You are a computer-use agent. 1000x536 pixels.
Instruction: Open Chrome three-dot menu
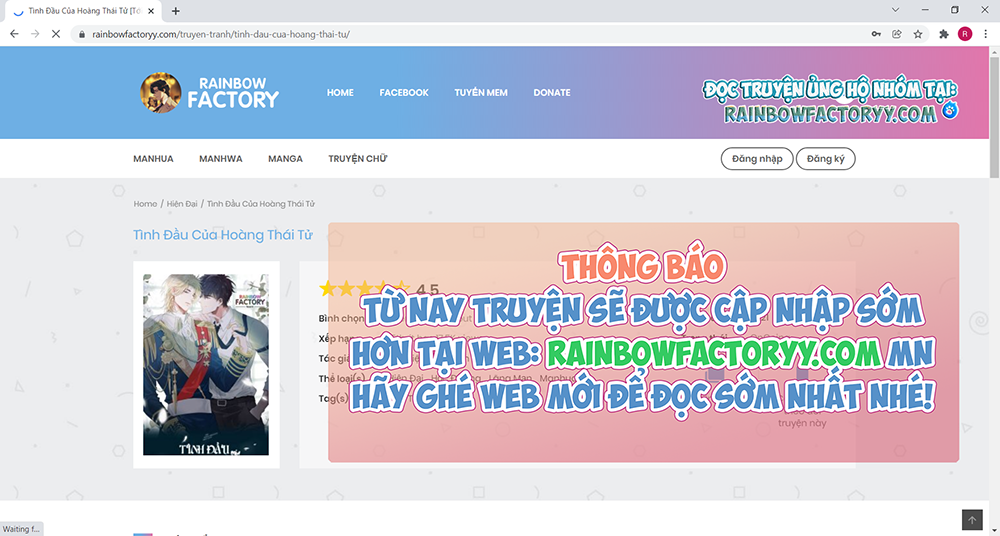click(x=985, y=33)
